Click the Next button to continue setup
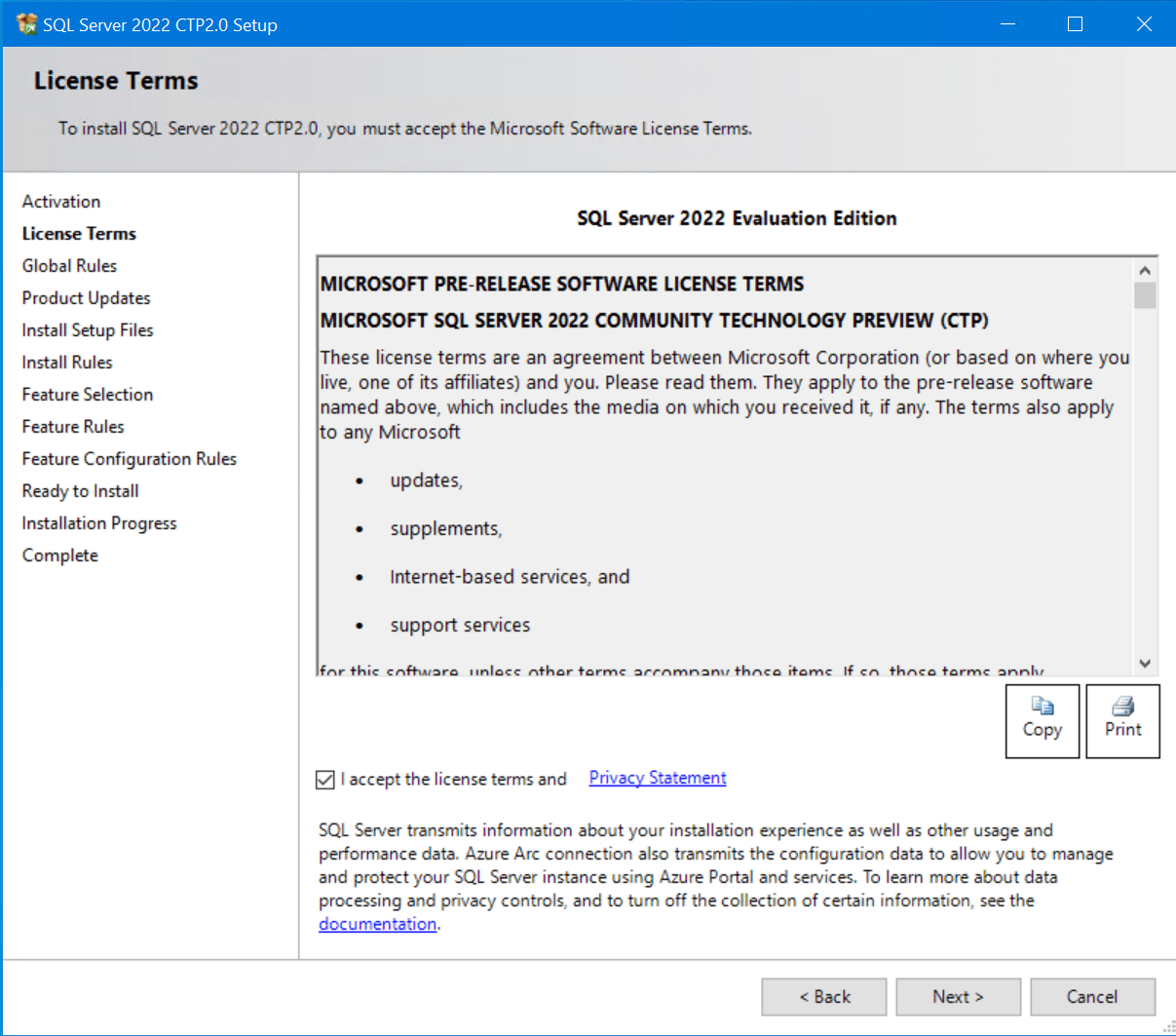Viewport: 1176px width, 1036px height. click(x=958, y=996)
